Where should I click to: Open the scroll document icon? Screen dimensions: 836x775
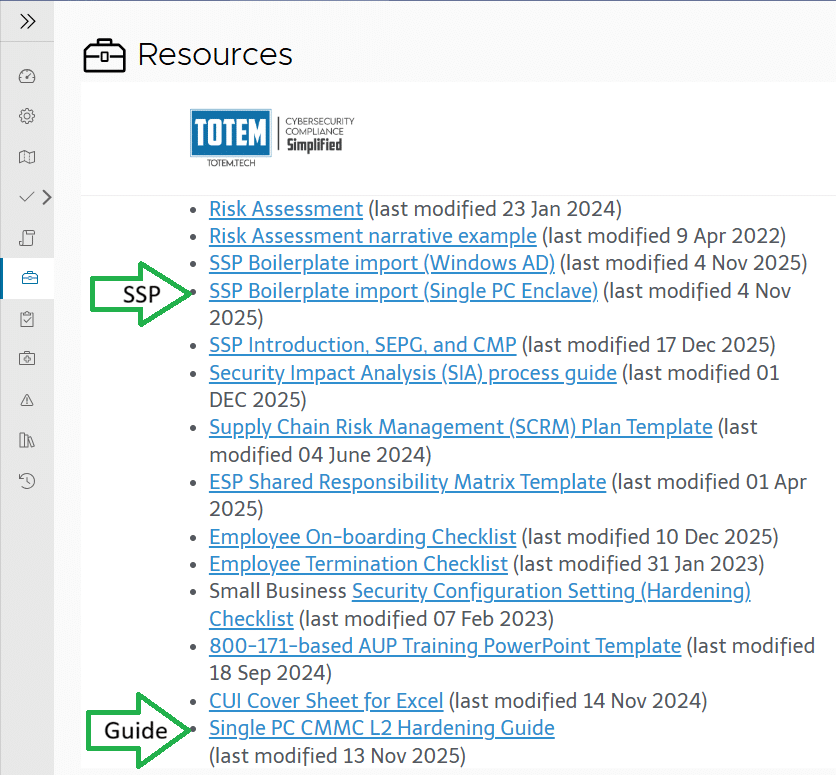pyautogui.click(x=27, y=238)
